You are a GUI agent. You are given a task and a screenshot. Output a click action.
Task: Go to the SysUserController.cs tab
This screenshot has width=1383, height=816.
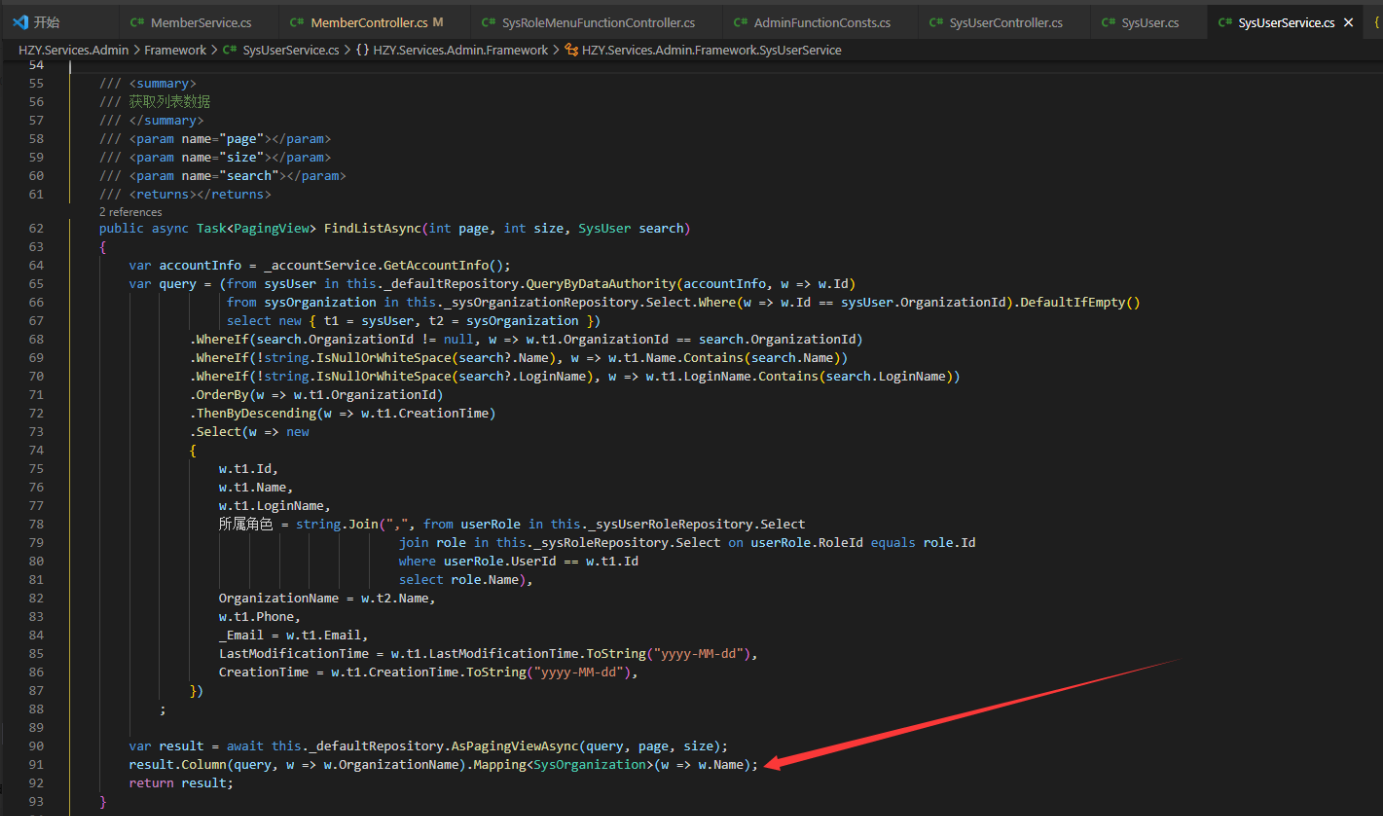click(1005, 22)
